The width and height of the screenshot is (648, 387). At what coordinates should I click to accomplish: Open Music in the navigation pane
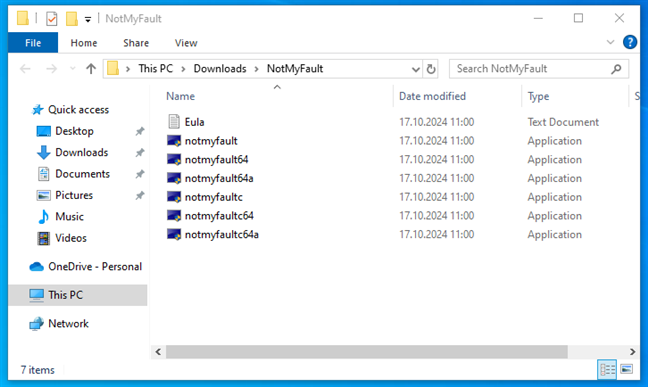(x=69, y=217)
